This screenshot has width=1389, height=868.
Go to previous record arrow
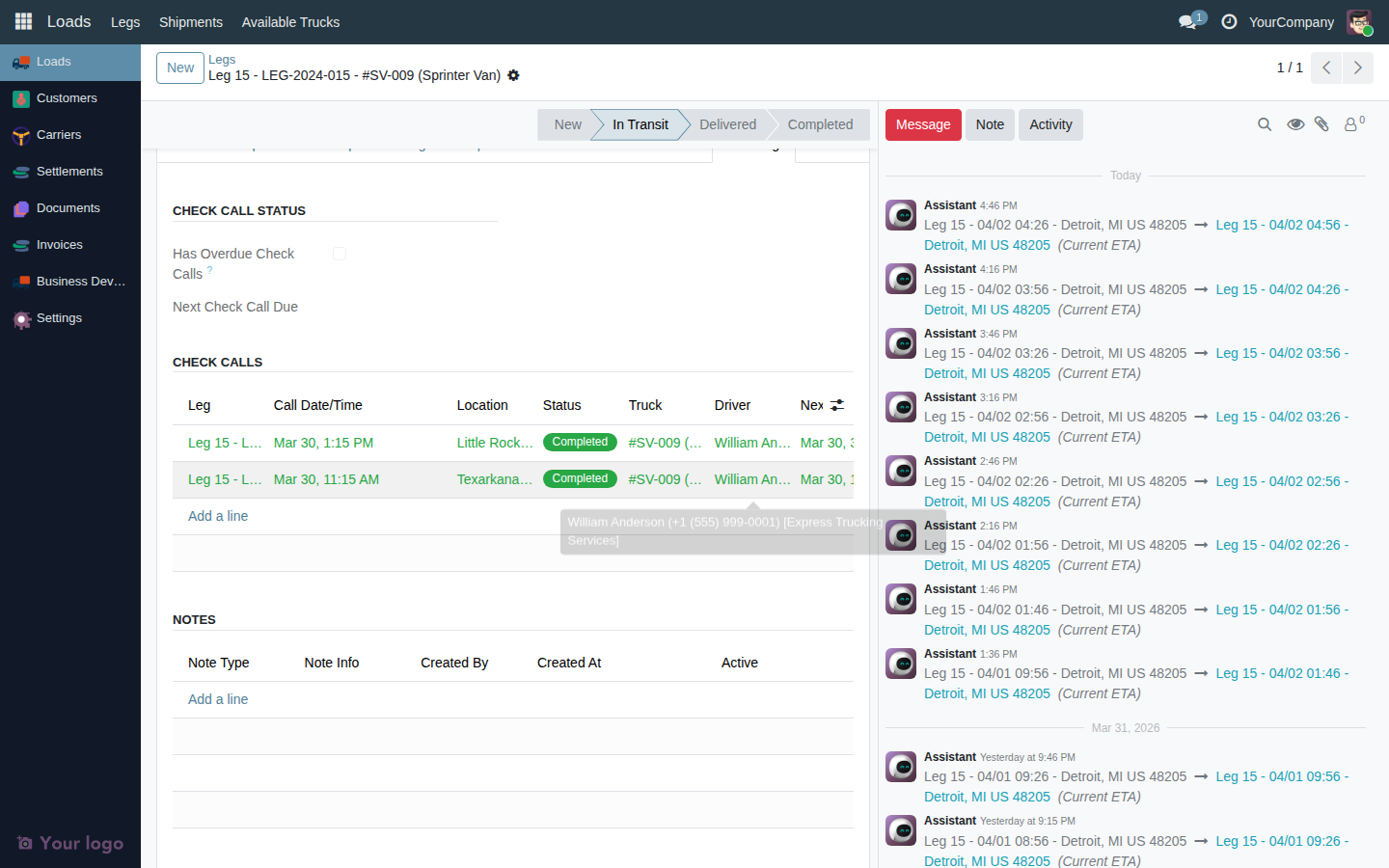1326,68
